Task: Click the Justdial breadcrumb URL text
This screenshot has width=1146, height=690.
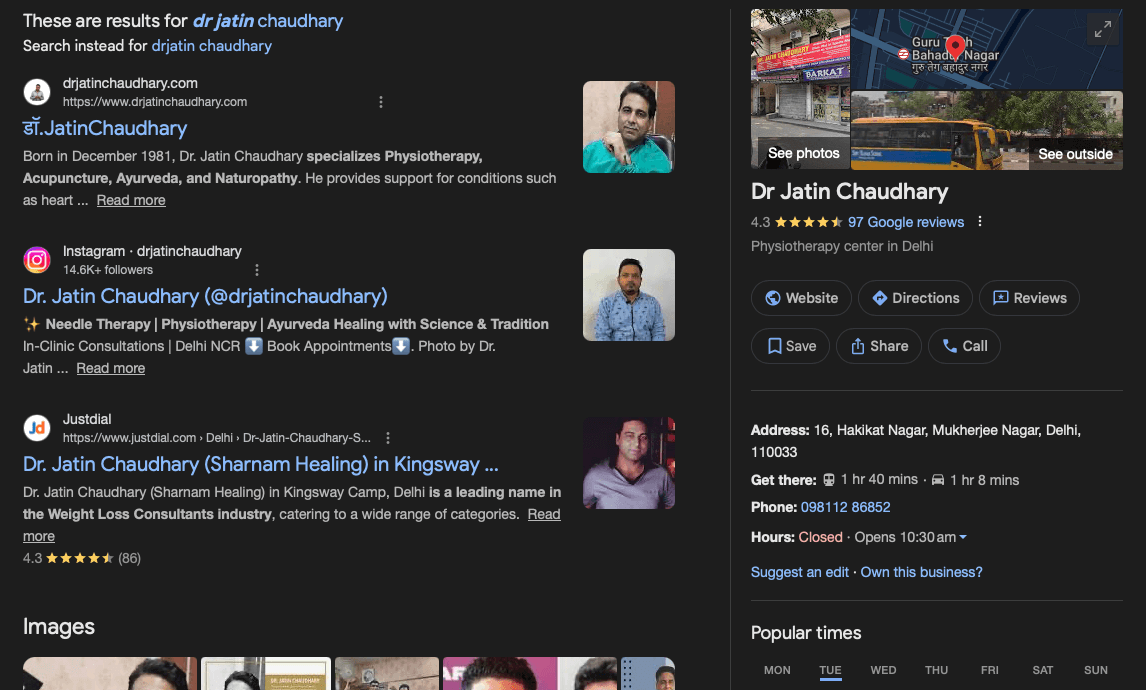Action: [216, 438]
